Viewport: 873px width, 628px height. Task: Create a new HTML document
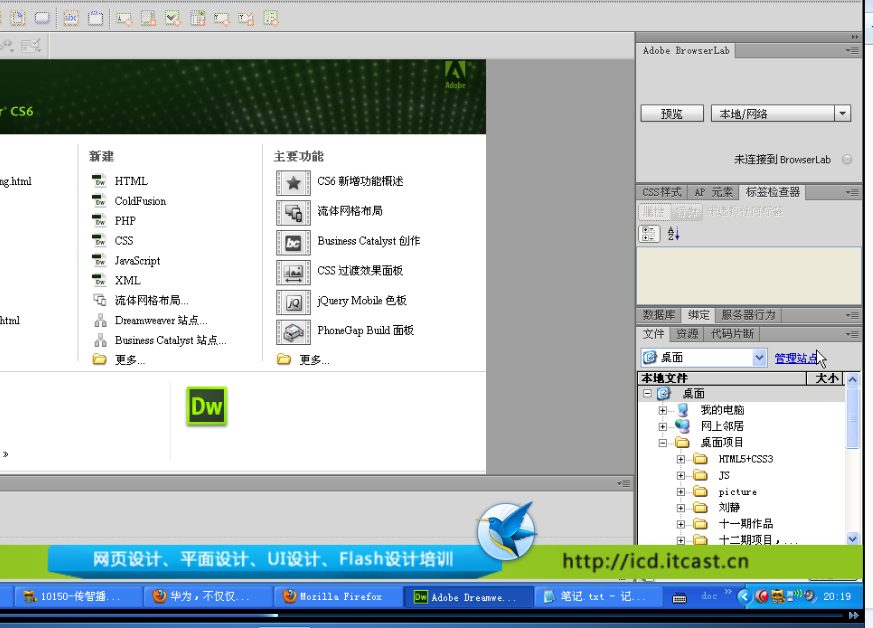(x=131, y=181)
